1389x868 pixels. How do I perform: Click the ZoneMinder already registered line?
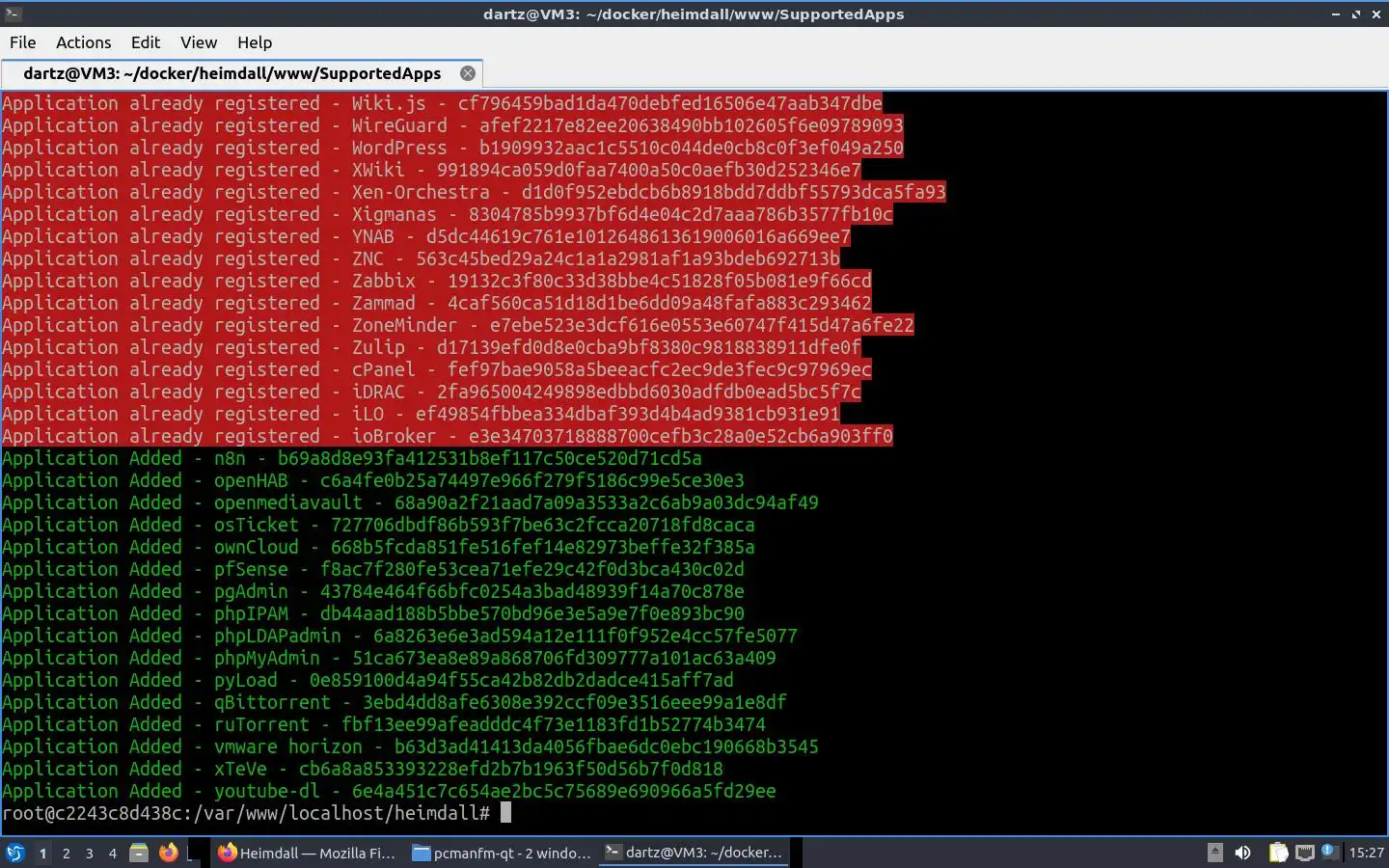[x=458, y=325]
